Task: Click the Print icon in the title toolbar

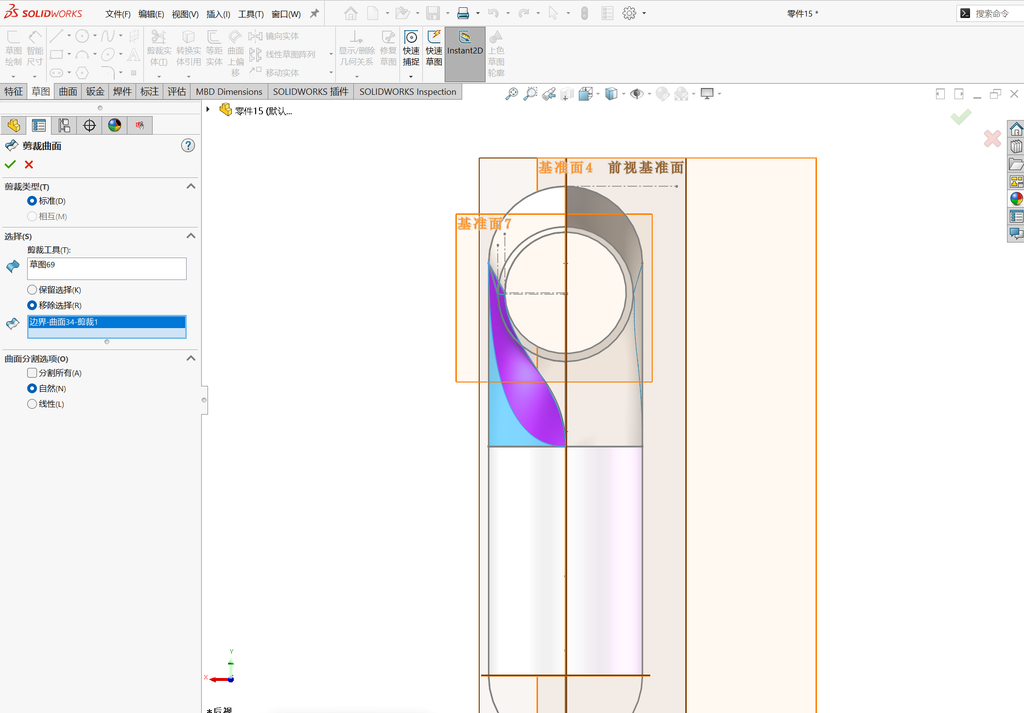Action: pyautogui.click(x=463, y=13)
